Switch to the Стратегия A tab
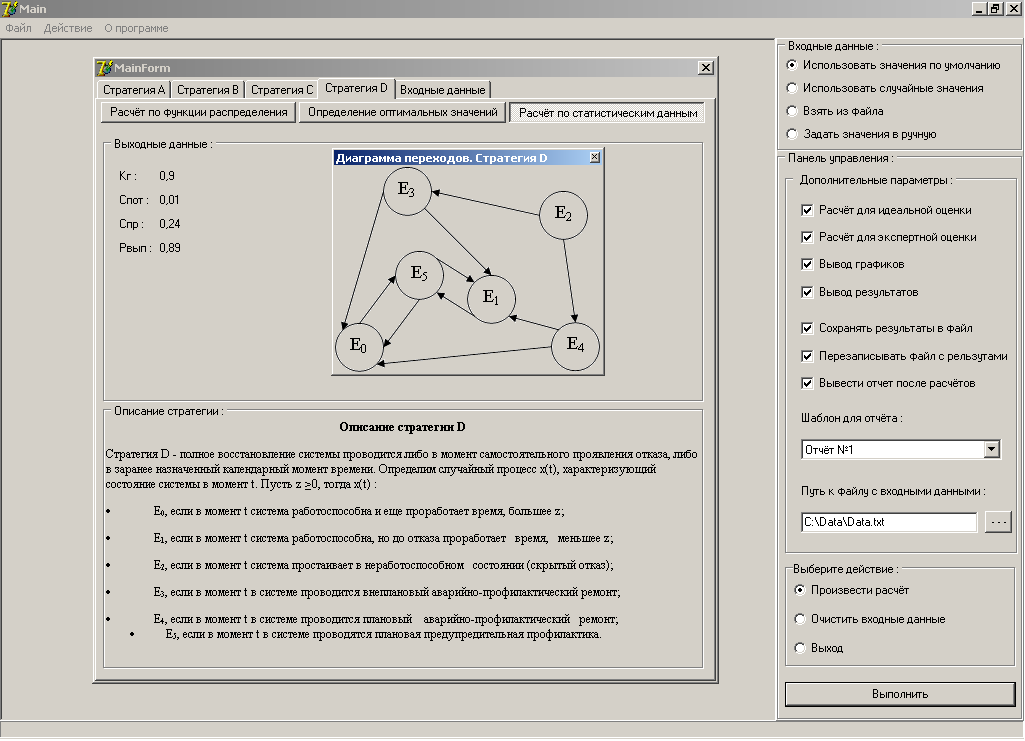This screenshot has width=1025, height=741. click(x=134, y=90)
